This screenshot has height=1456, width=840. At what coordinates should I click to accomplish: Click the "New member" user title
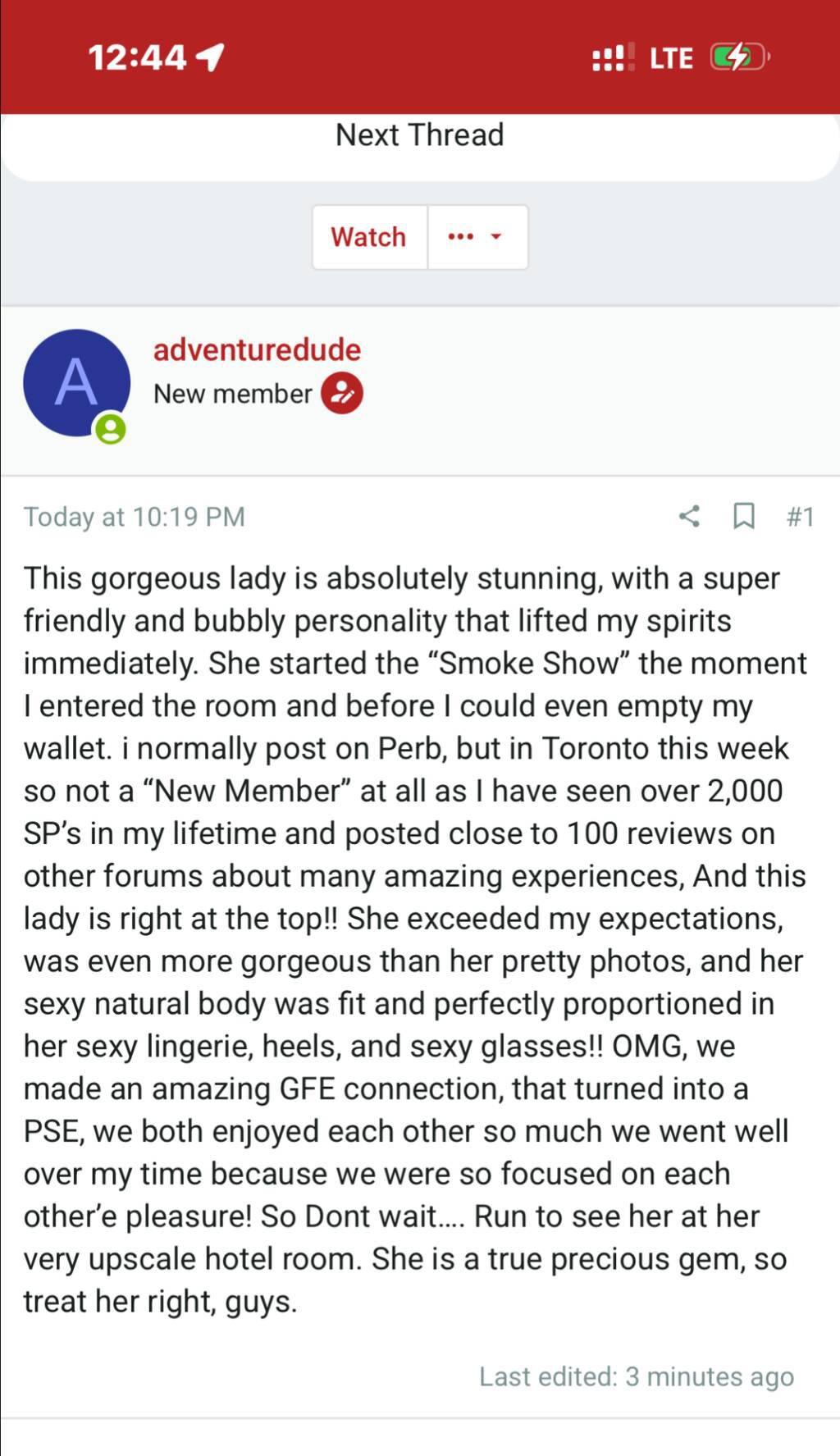[232, 394]
